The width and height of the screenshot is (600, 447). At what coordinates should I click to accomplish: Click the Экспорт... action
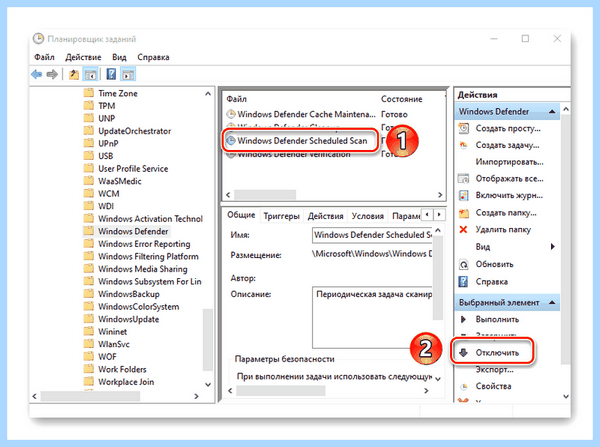pos(494,369)
